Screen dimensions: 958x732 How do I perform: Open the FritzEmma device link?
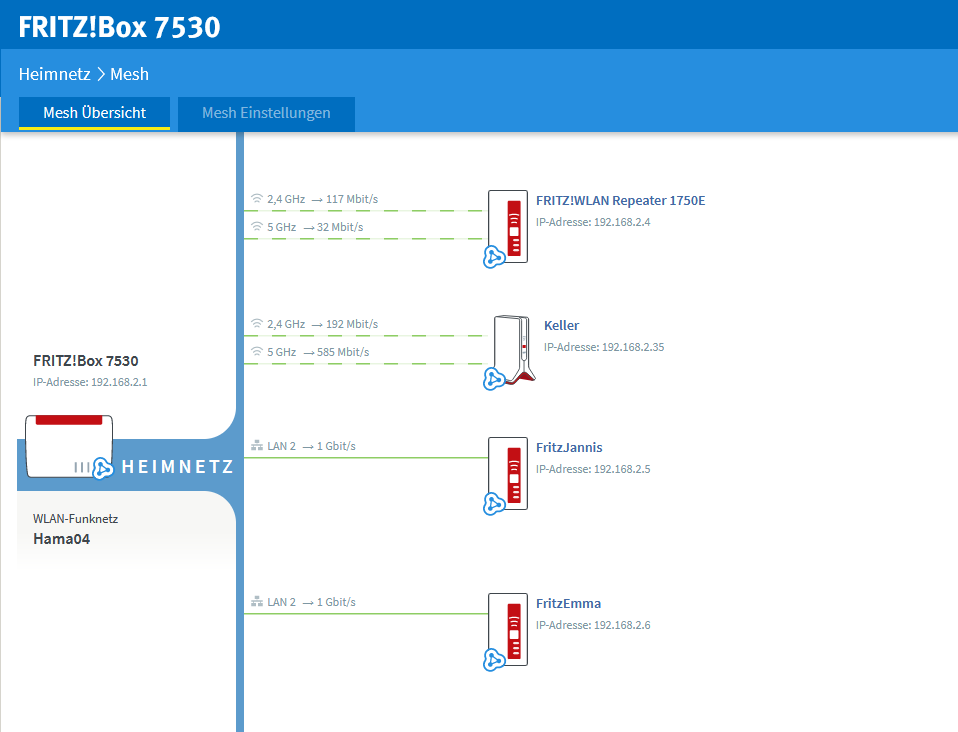point(568,603)
